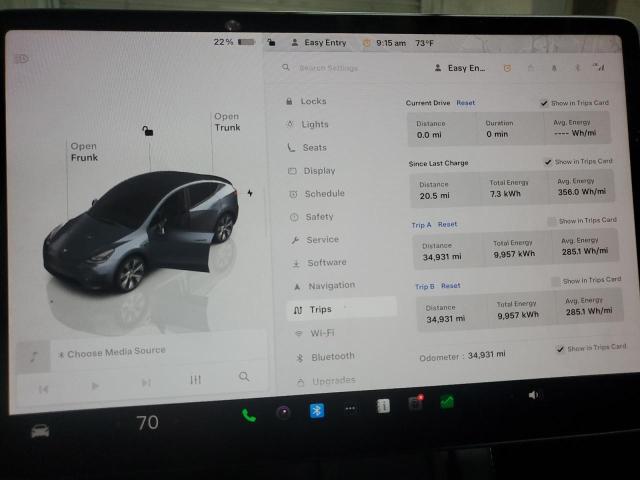
Task: Open the dashcam app with red dot
Action: point(416,403)
